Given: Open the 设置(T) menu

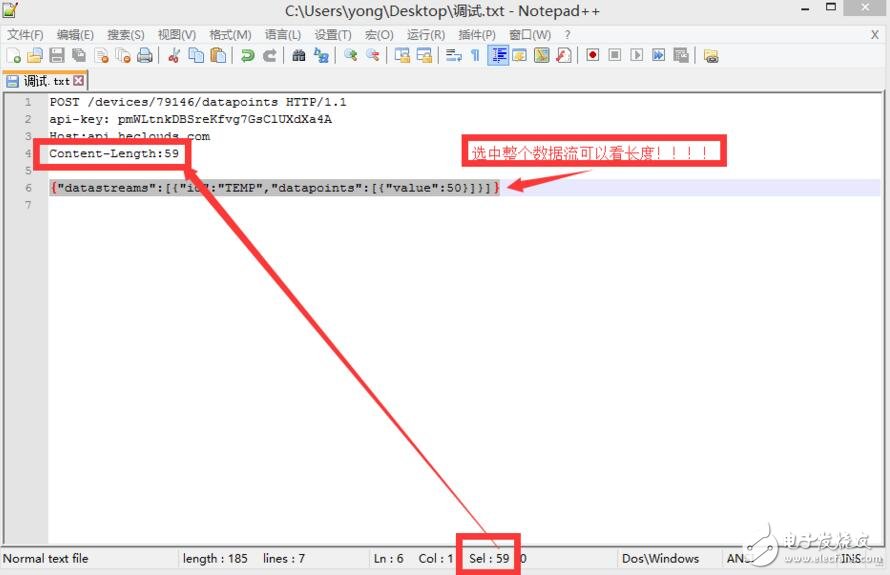Looking at the screenshot, I should click(333, 35).
